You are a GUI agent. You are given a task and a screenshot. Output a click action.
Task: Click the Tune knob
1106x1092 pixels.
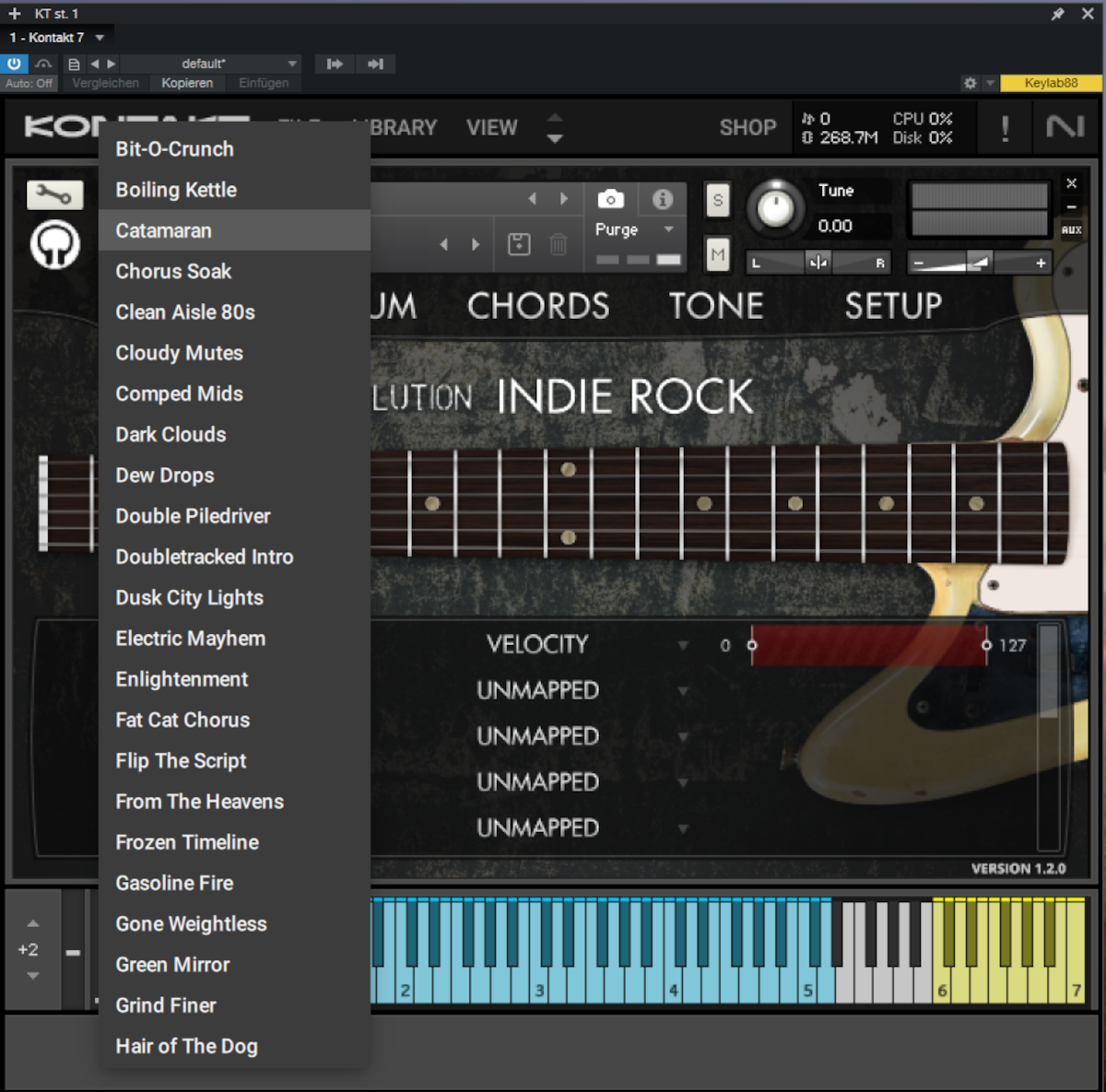tap(775, 207)
